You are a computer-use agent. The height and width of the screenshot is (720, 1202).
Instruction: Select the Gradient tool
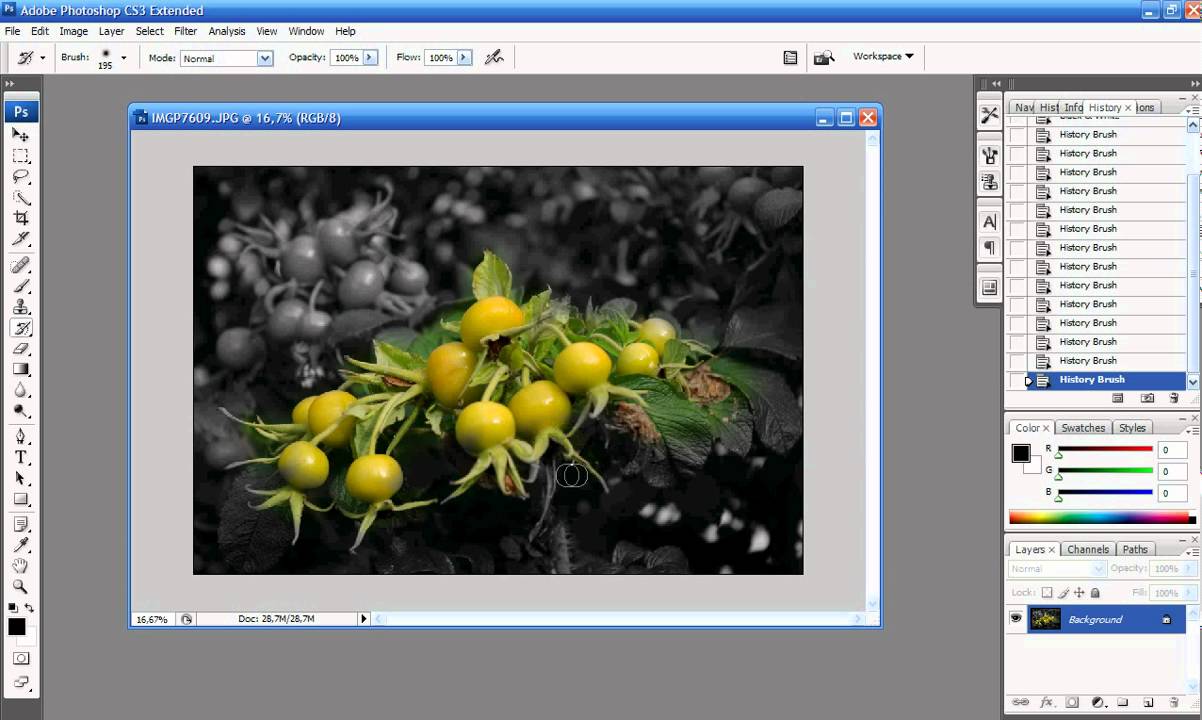20,370
